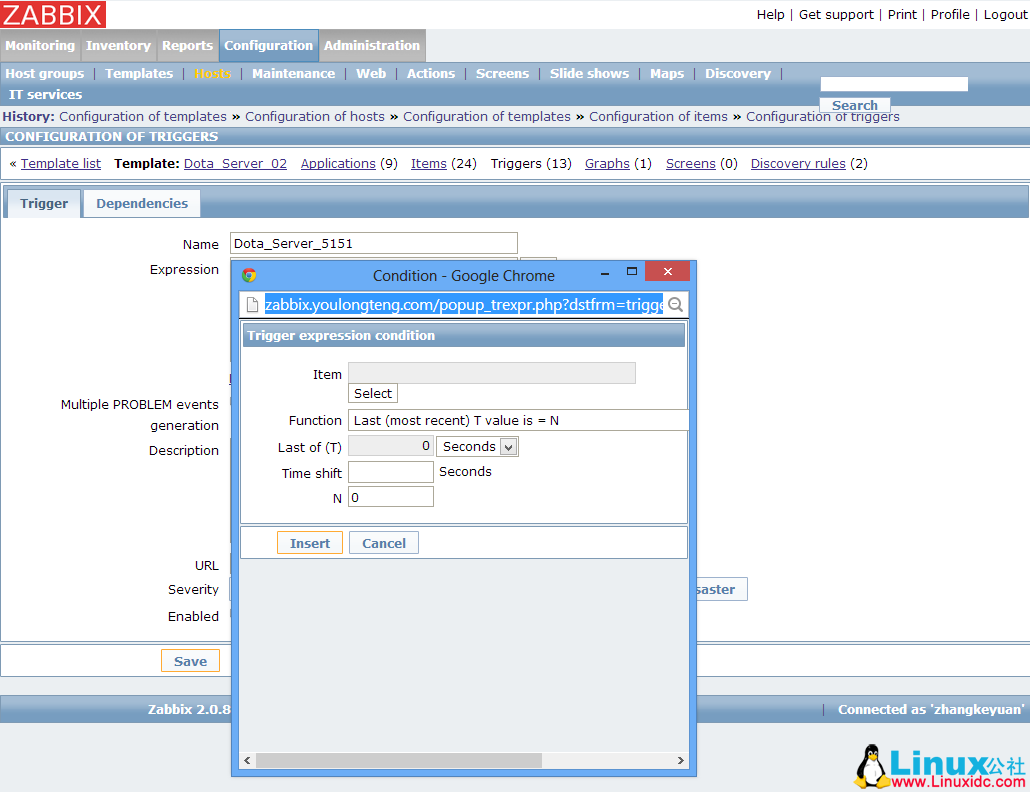Click the trigger Name text field
Viewport: 1030px width, 792px height.
(x=373, y=244)
